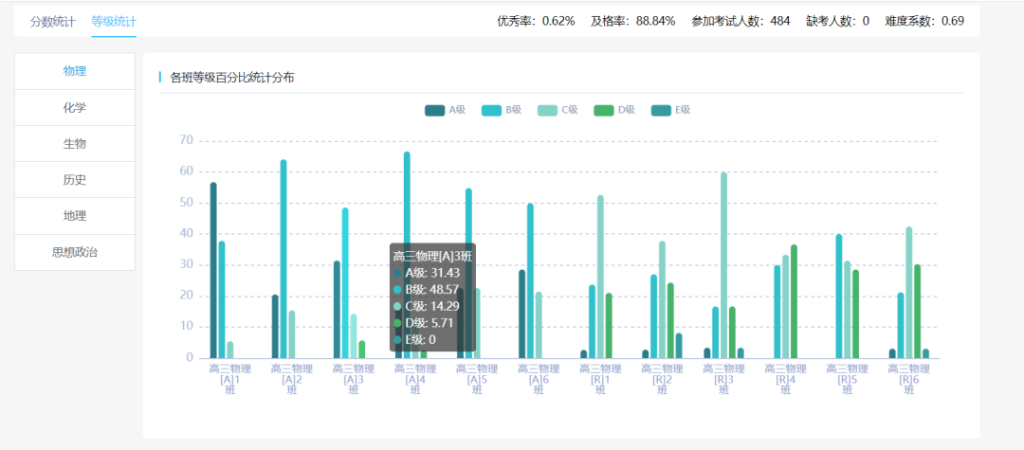Toggle the E级 legend series
1024x450 pixels.
tap(671, 110)
